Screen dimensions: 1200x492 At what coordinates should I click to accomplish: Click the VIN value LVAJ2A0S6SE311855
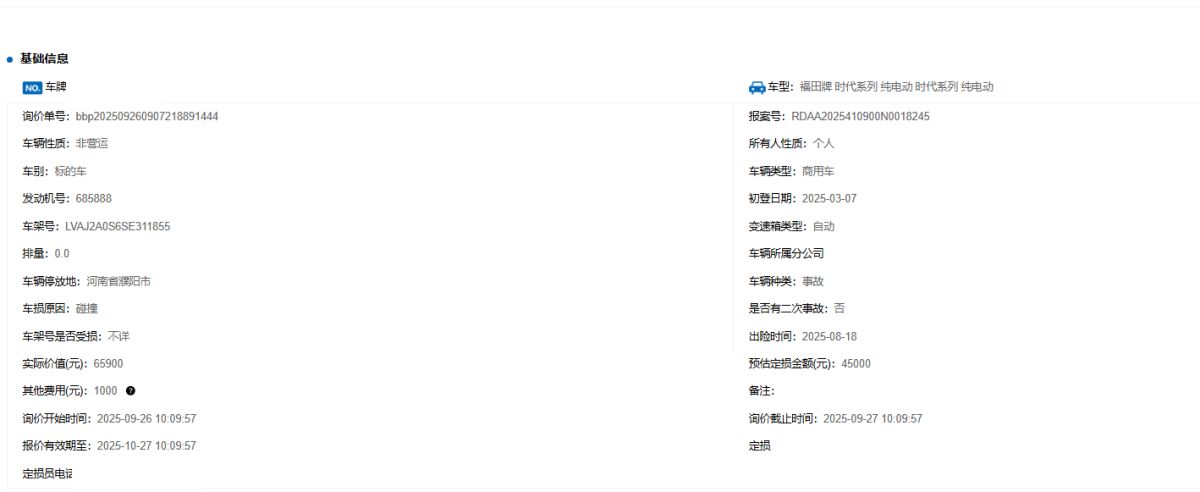click(118, 226)
